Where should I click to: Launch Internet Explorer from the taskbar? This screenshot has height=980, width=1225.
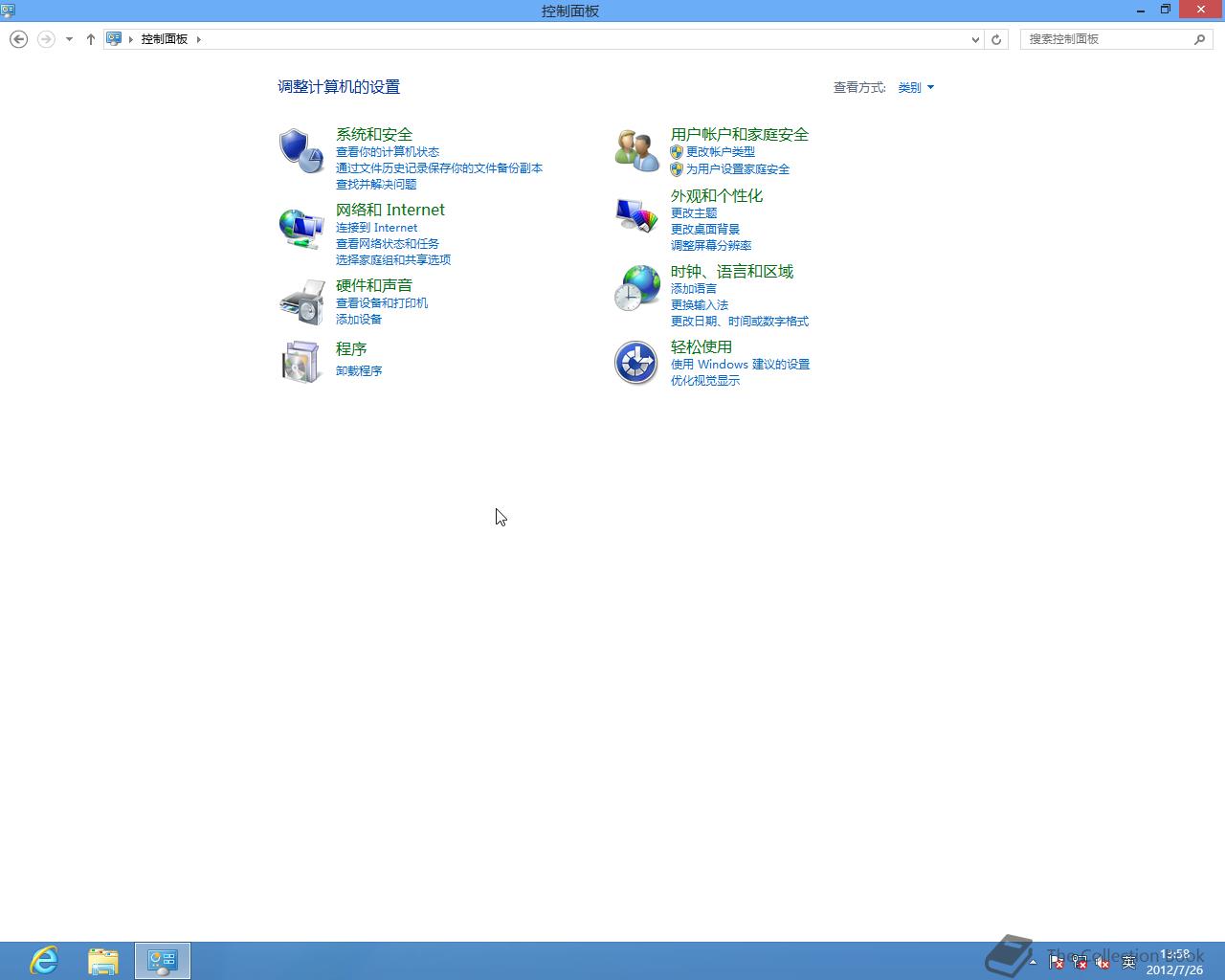coord(44,961)
